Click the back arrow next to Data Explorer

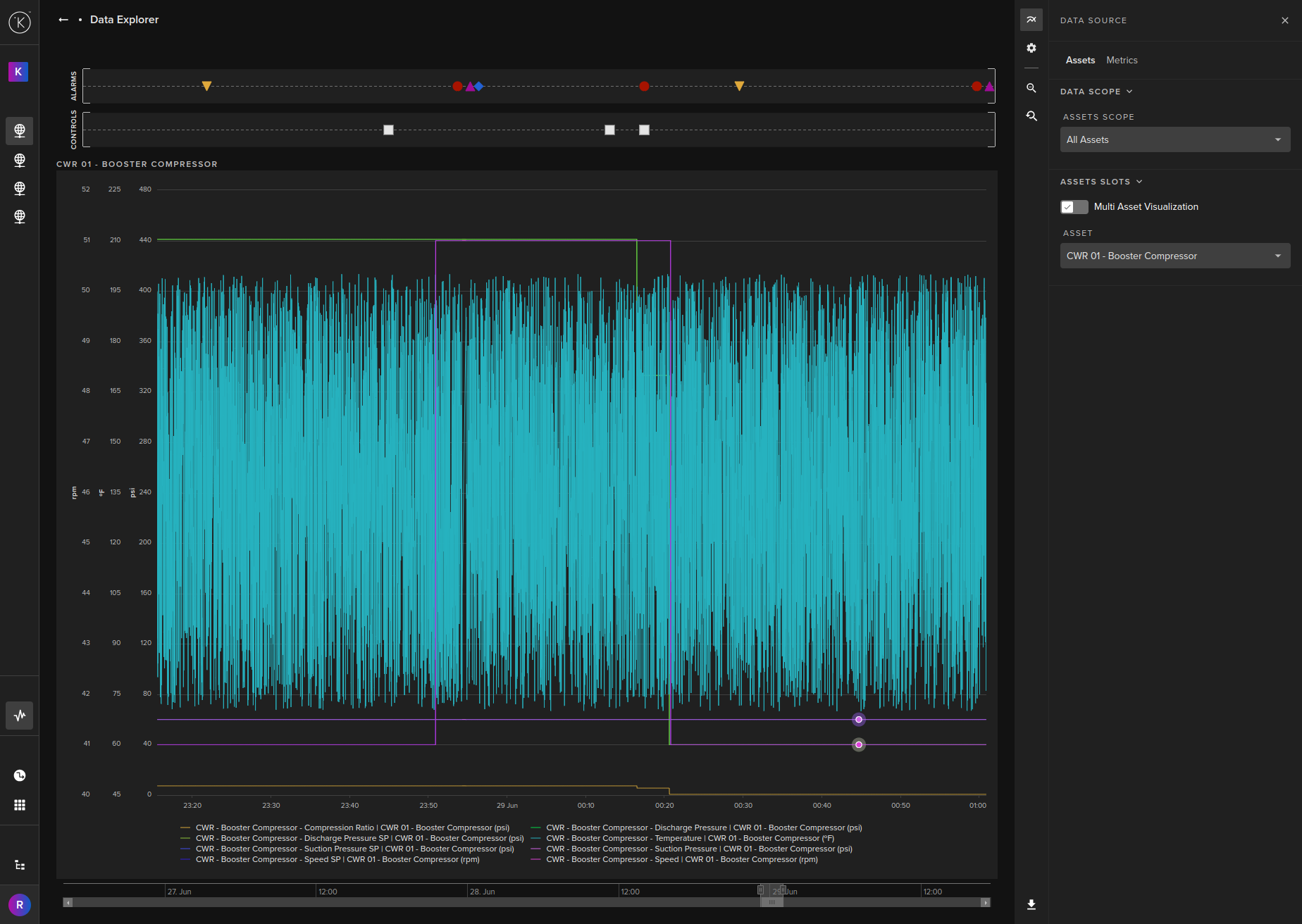point(63,20)
